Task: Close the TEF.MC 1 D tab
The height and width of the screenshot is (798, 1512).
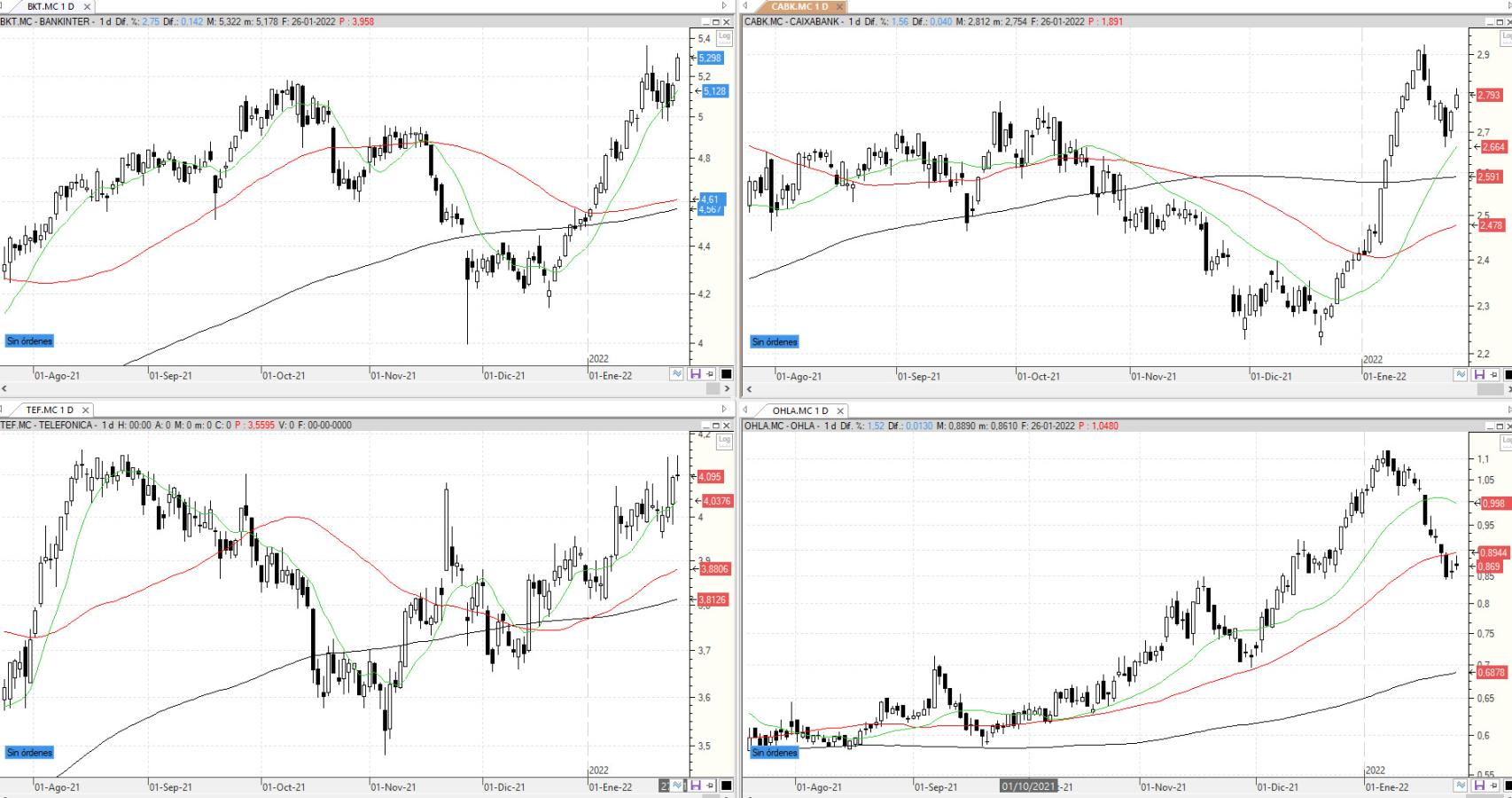Action: (85, 410)
